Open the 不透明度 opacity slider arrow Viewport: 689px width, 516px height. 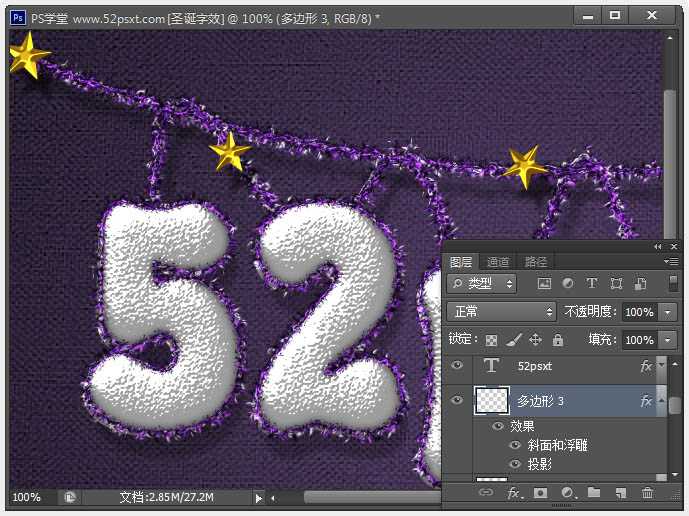(667, 312)
